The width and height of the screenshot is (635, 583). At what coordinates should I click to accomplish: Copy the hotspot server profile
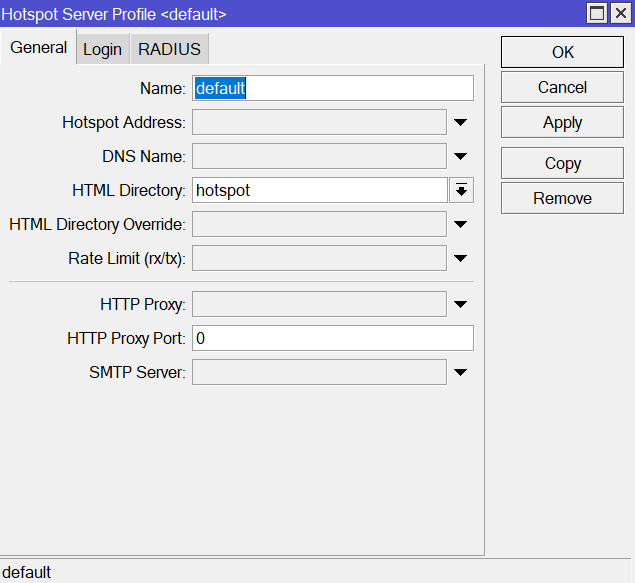(562, 163)
